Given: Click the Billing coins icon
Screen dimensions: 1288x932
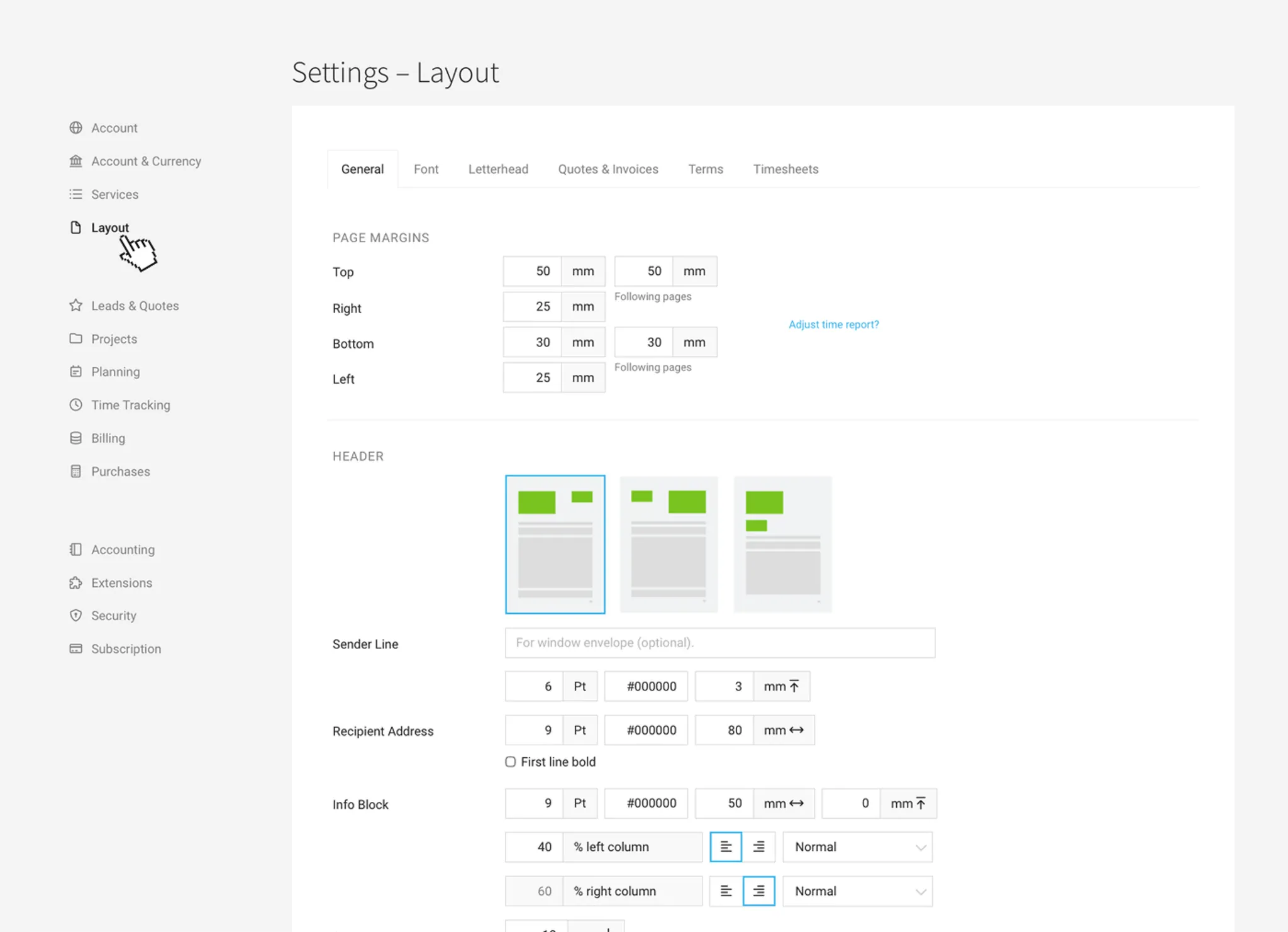Looking at the screenshot, I should pos(75,438).
